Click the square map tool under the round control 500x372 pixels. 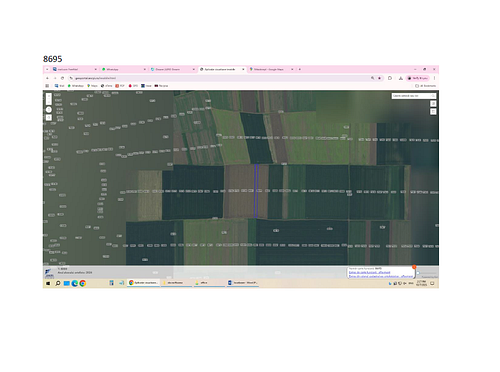point(49,117)
